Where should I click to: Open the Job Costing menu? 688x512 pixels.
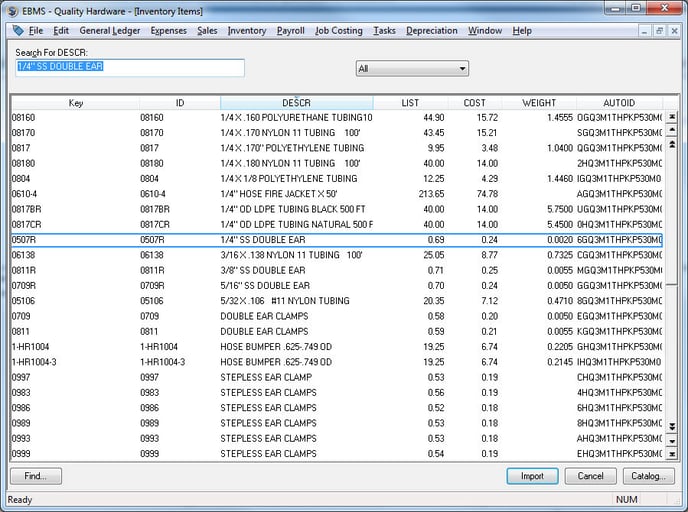pyautogui.click(x=339, y=31)
